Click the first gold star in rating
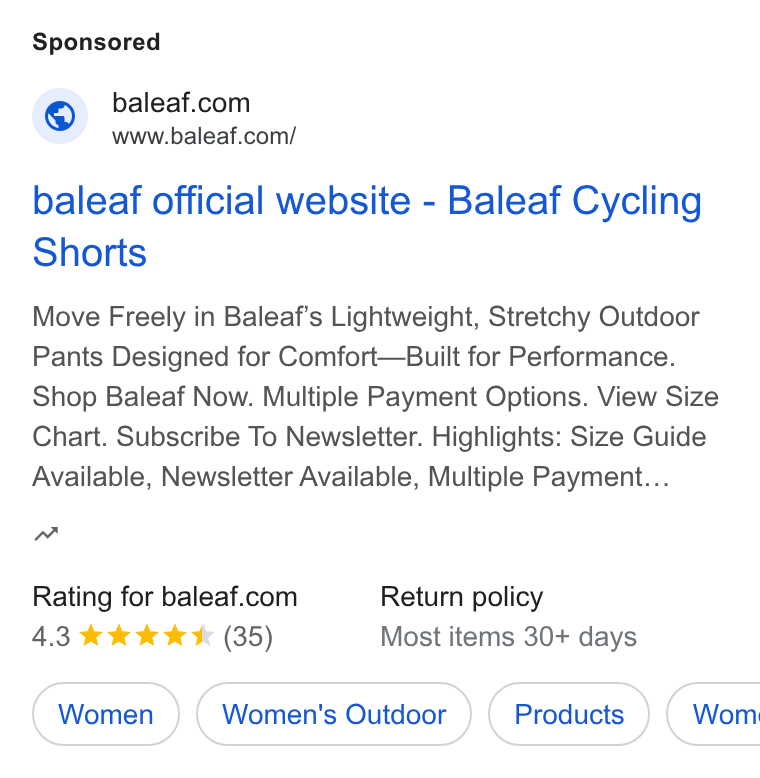The height and width of the screenshot is (778, 760). tap(91, 636)
